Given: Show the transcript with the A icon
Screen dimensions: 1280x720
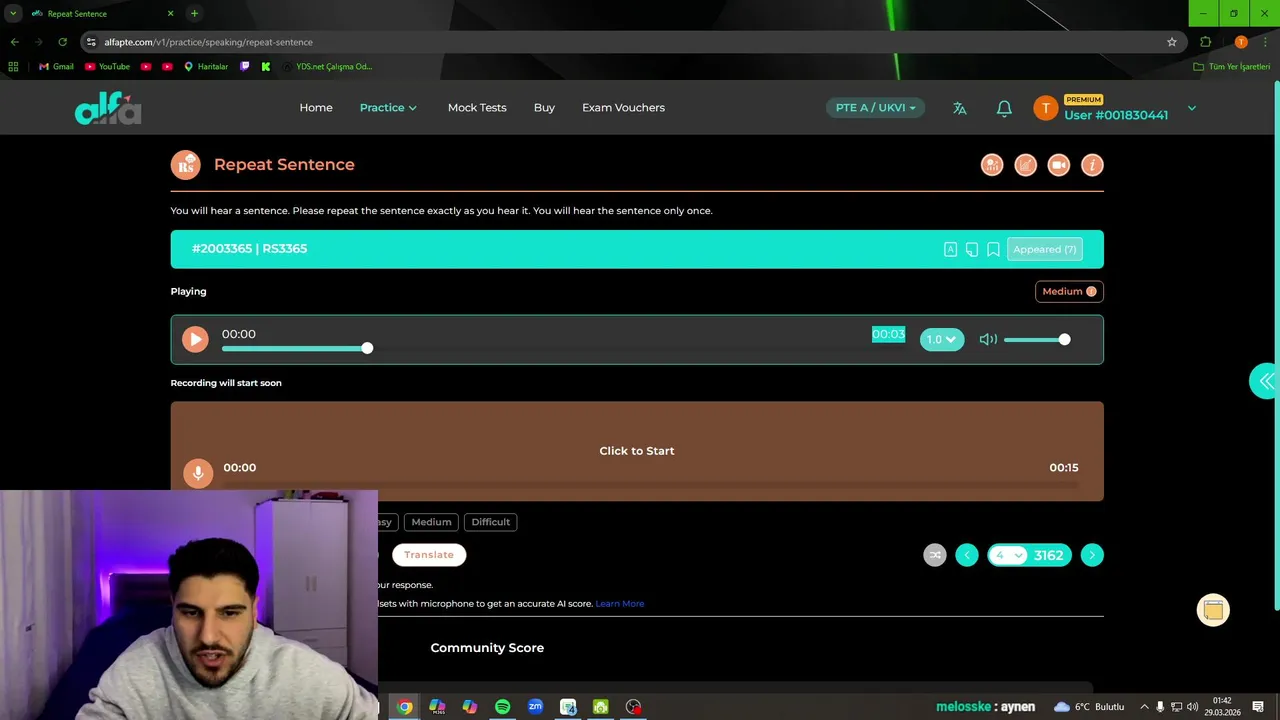Looking at the screenshot, I should [950, 249].
